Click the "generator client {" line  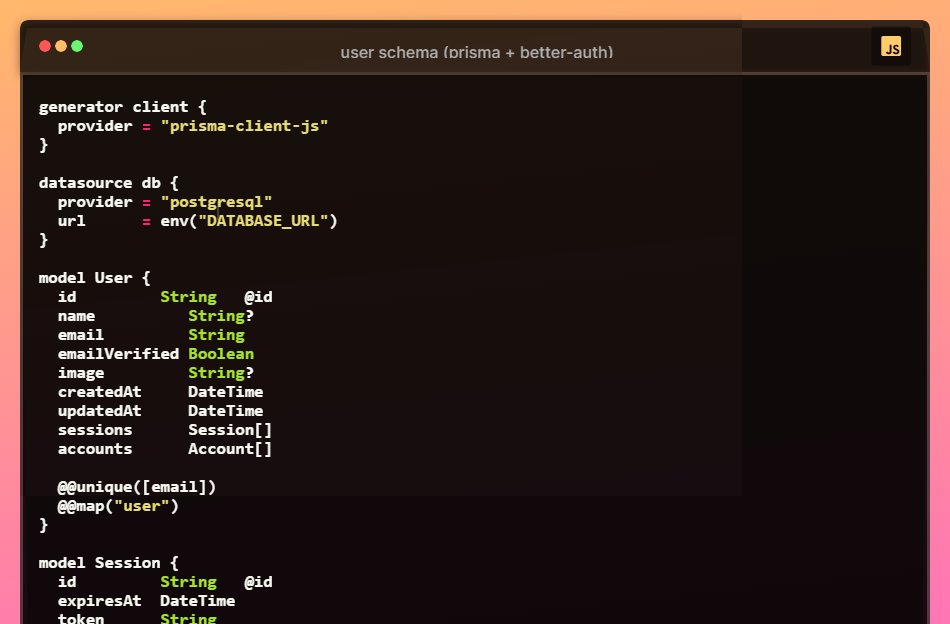coord(122,107)
